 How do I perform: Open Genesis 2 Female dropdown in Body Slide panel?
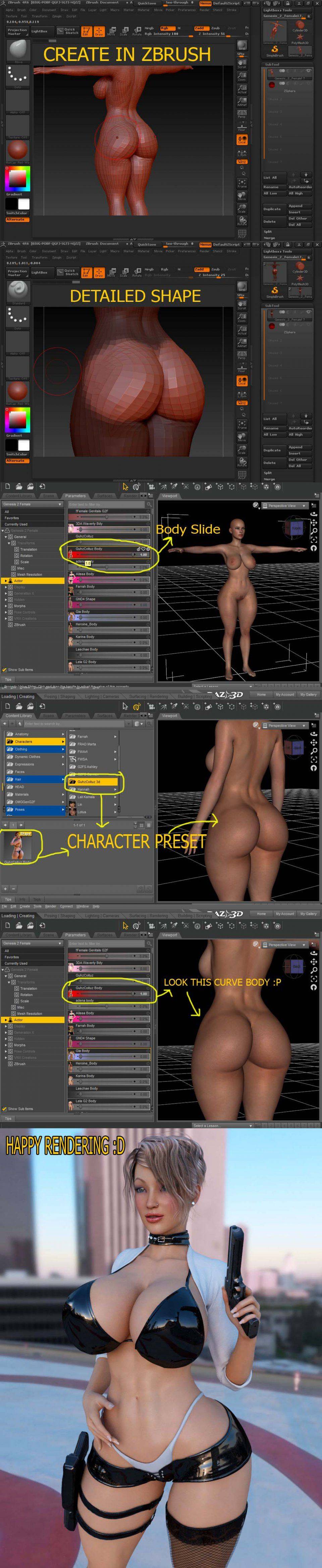[33, 504]
